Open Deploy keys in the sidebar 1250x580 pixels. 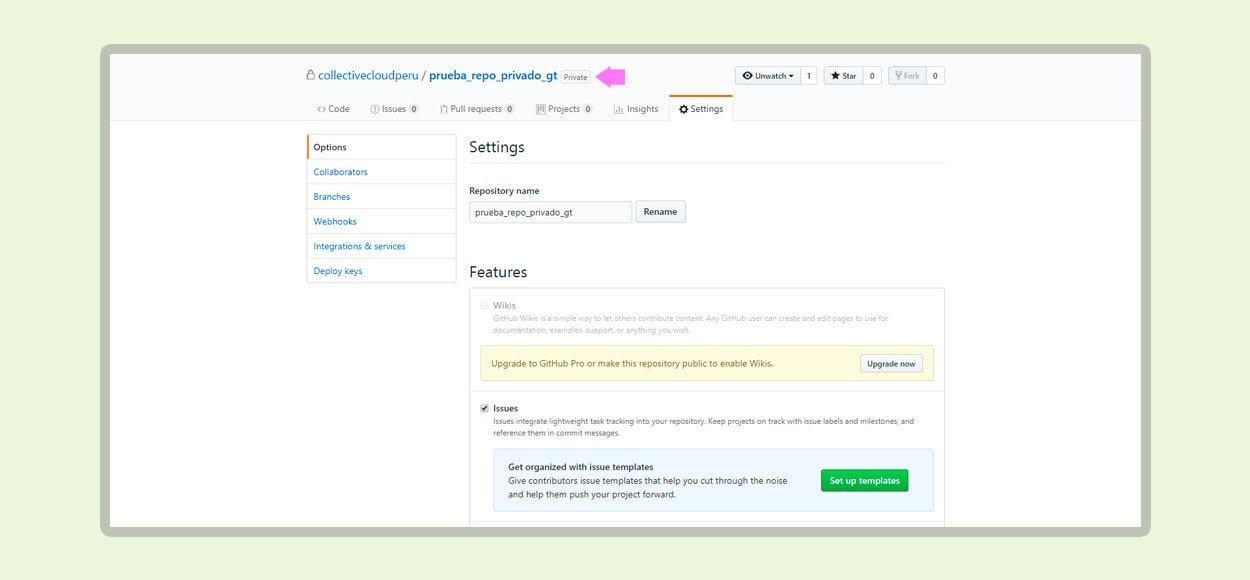[381, 271]
